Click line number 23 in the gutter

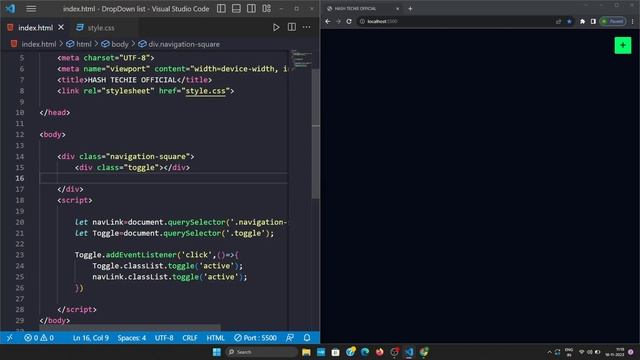(20, 255)
